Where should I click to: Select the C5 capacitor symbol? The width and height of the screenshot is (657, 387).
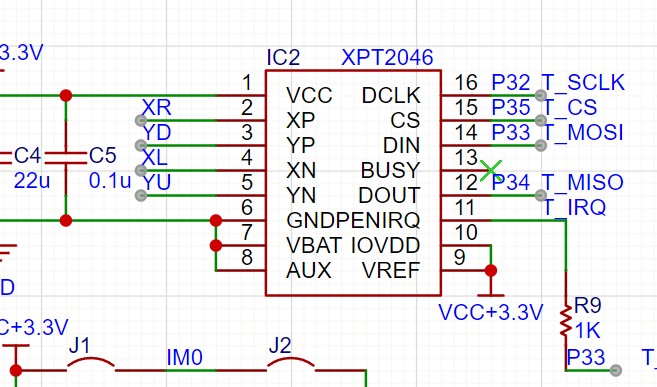pos(66,157)
